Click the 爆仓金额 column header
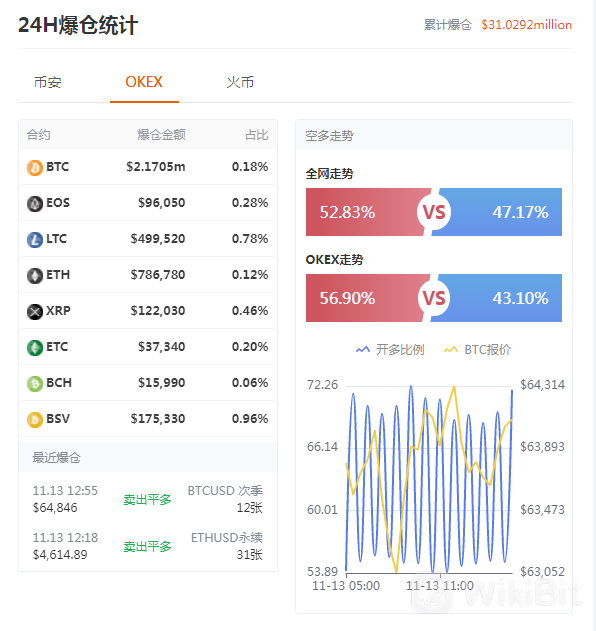 pyautogui.click(x=161, y=135)
